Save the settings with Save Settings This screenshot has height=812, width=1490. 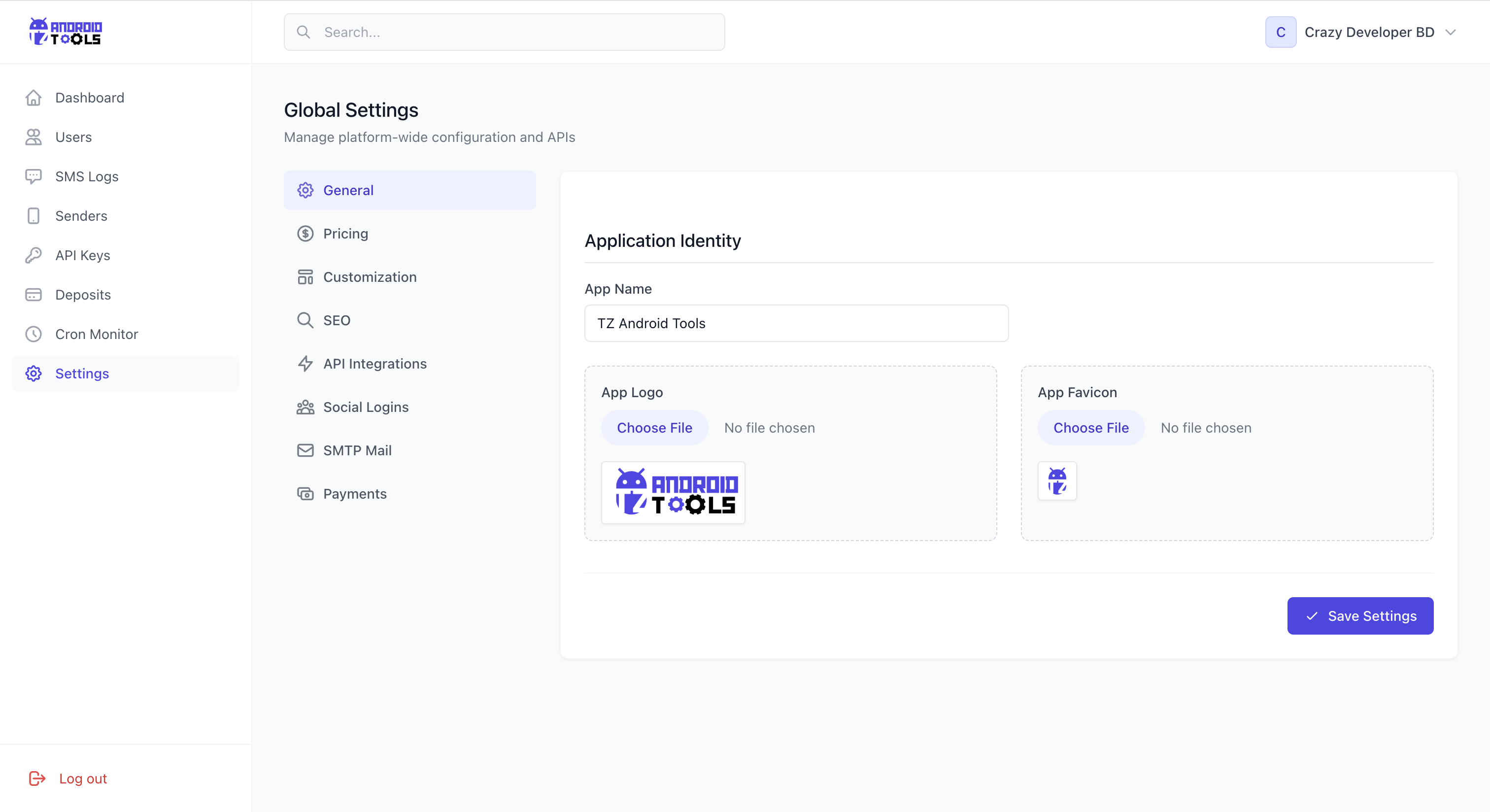coord(1360,616)
